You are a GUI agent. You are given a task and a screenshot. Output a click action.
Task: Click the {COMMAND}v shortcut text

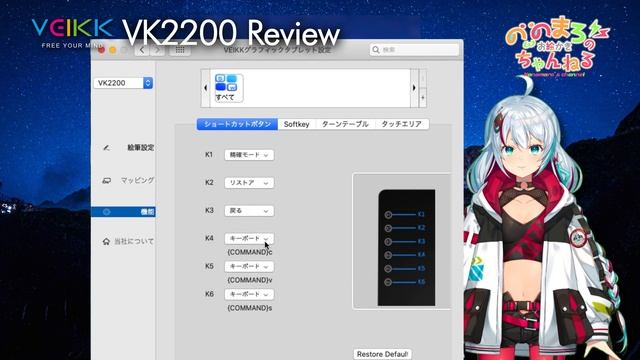pos(250,280)
